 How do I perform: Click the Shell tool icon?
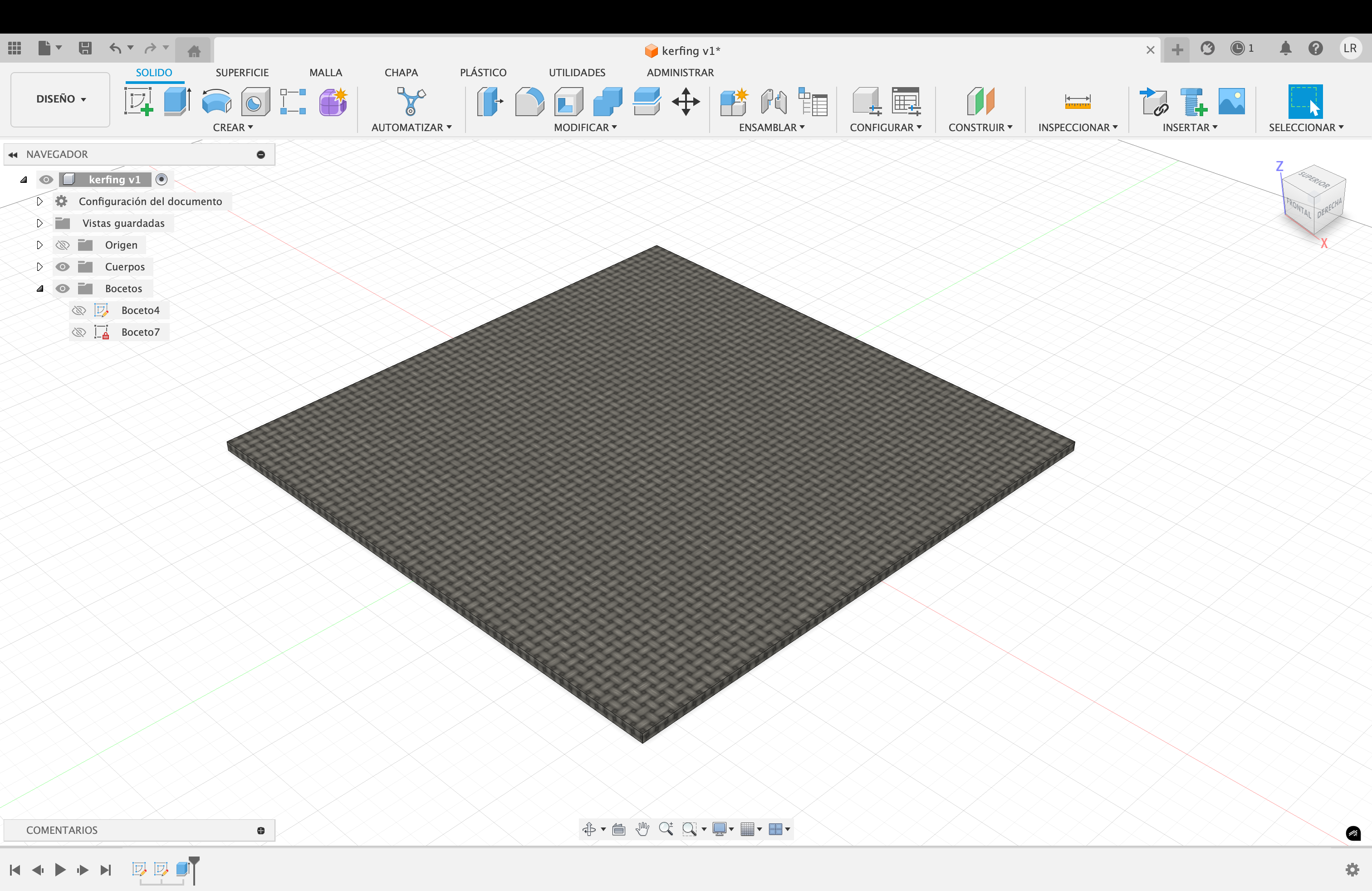click(x=568, y=102)
